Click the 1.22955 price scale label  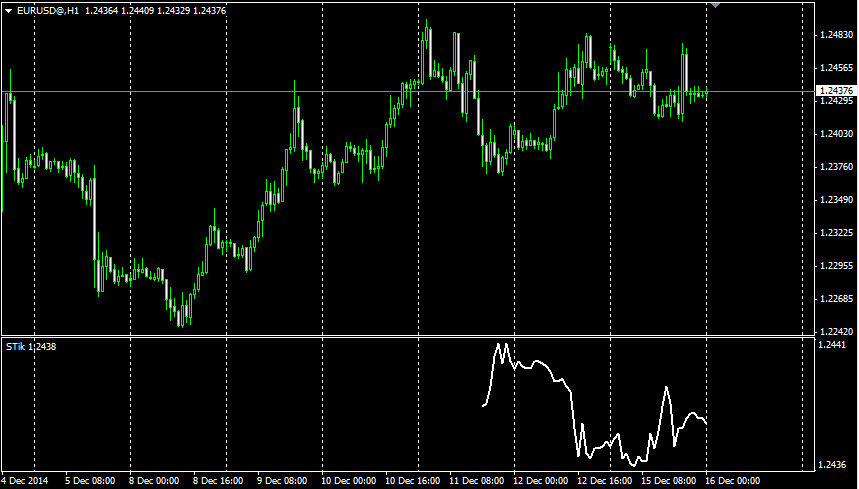click(837, 266)
